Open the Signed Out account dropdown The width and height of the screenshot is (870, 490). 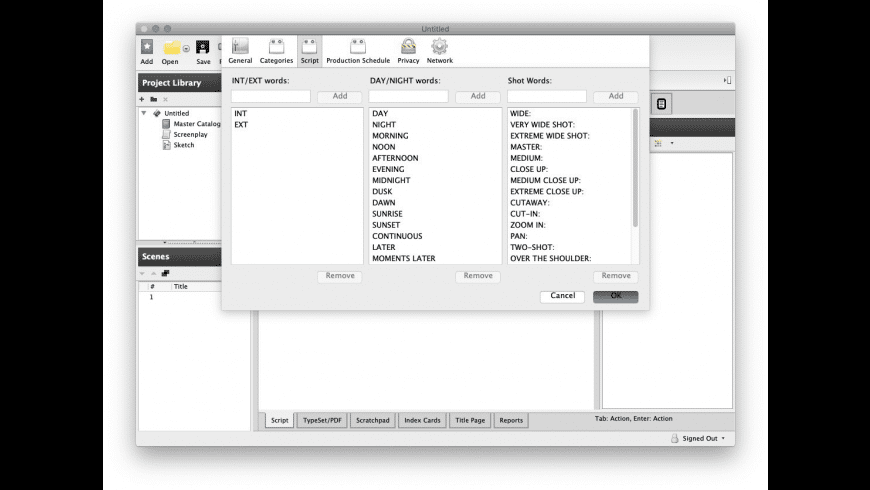click(x=699, y=438)
